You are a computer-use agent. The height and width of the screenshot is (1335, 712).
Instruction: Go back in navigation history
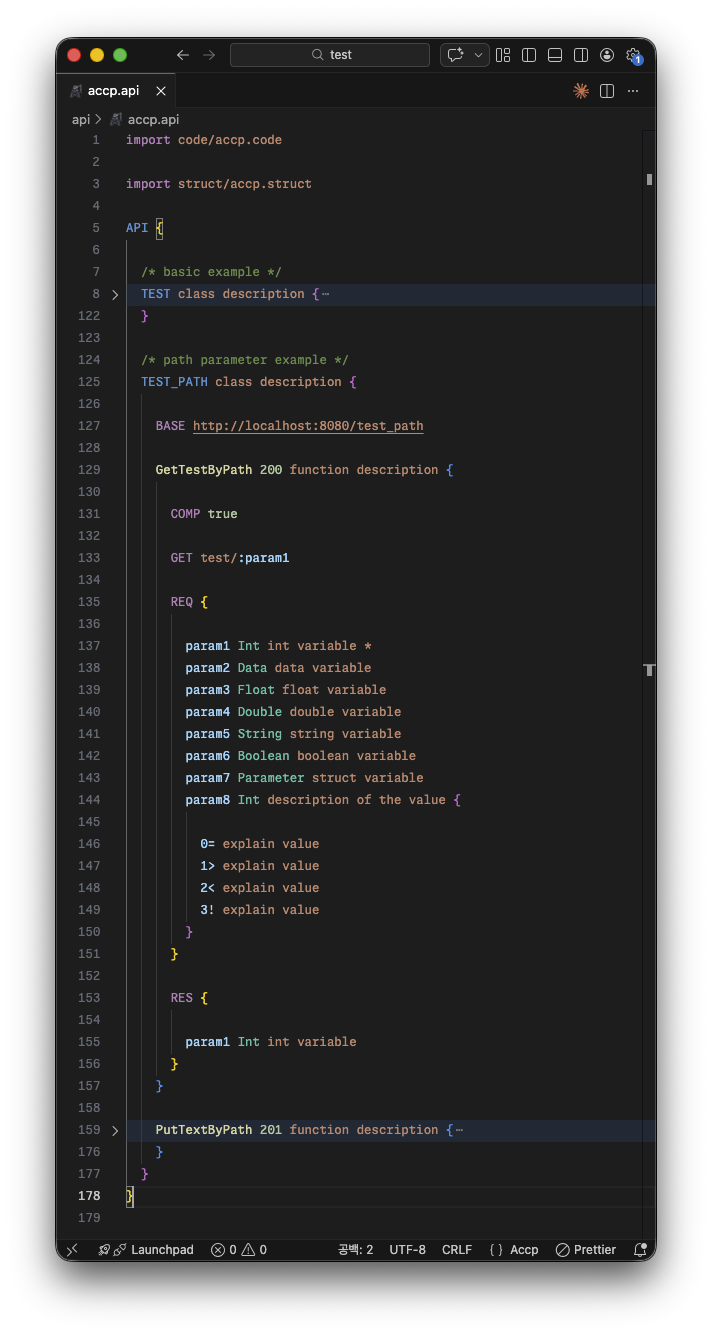click(183, 55)
